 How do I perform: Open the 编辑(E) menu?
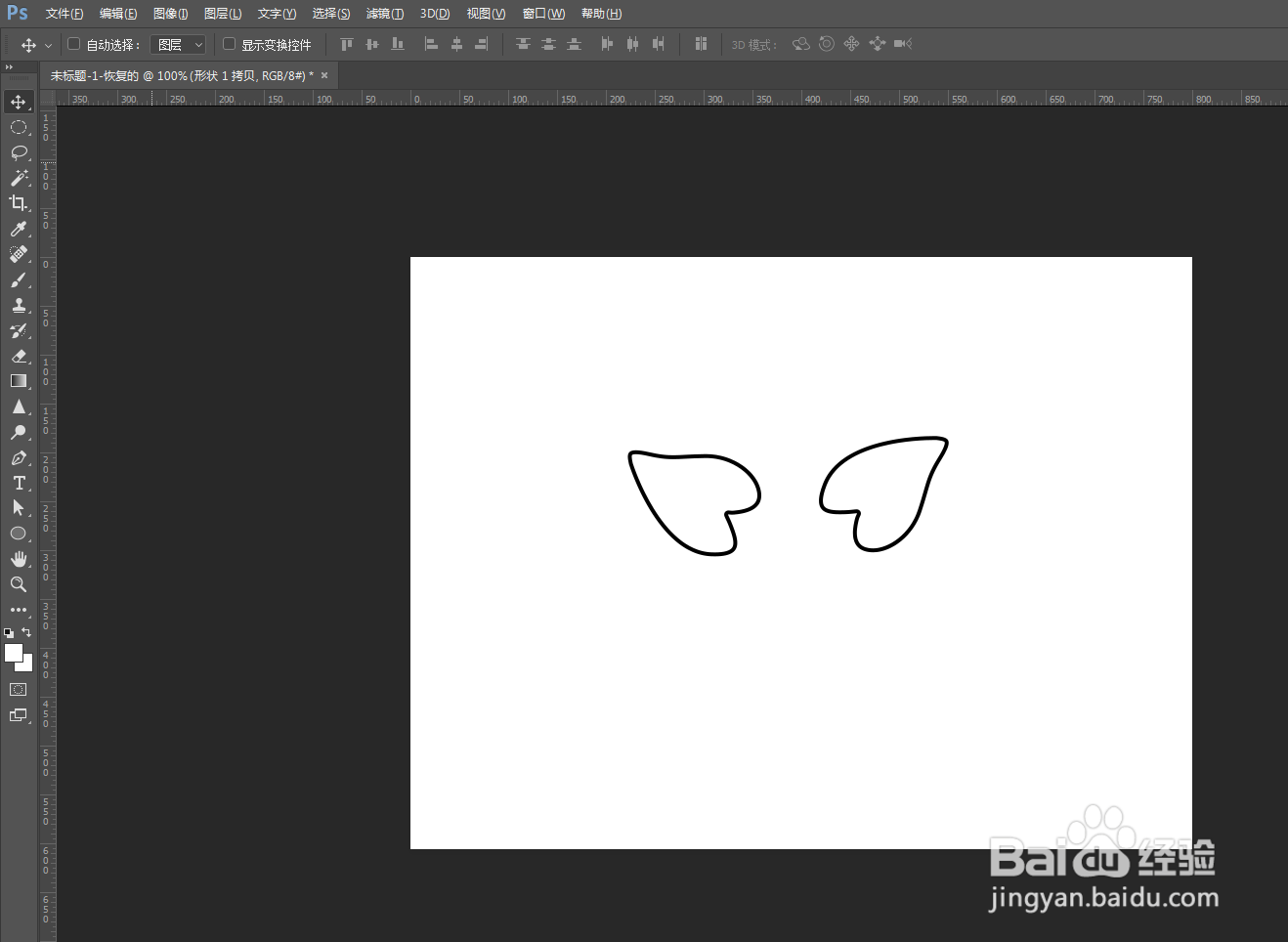118,14
